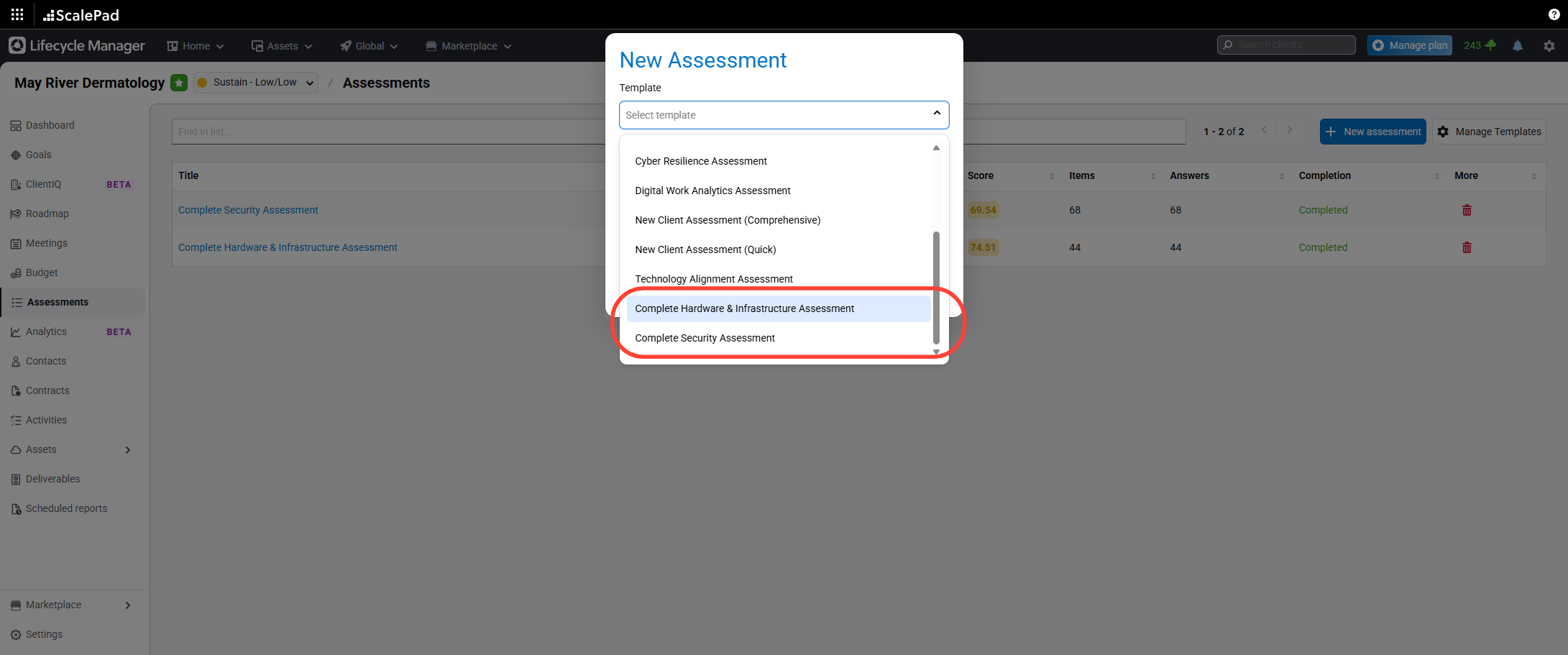Collapse the Select template dropdown

click(936, 114)
